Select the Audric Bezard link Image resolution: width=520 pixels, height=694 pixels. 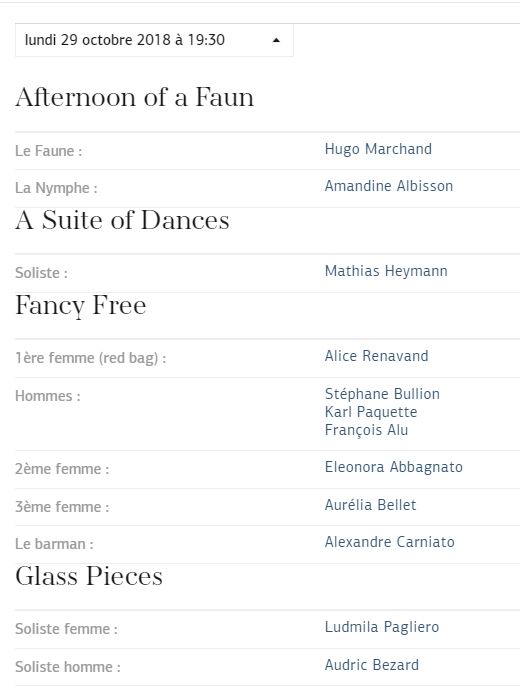click(371, 665)
